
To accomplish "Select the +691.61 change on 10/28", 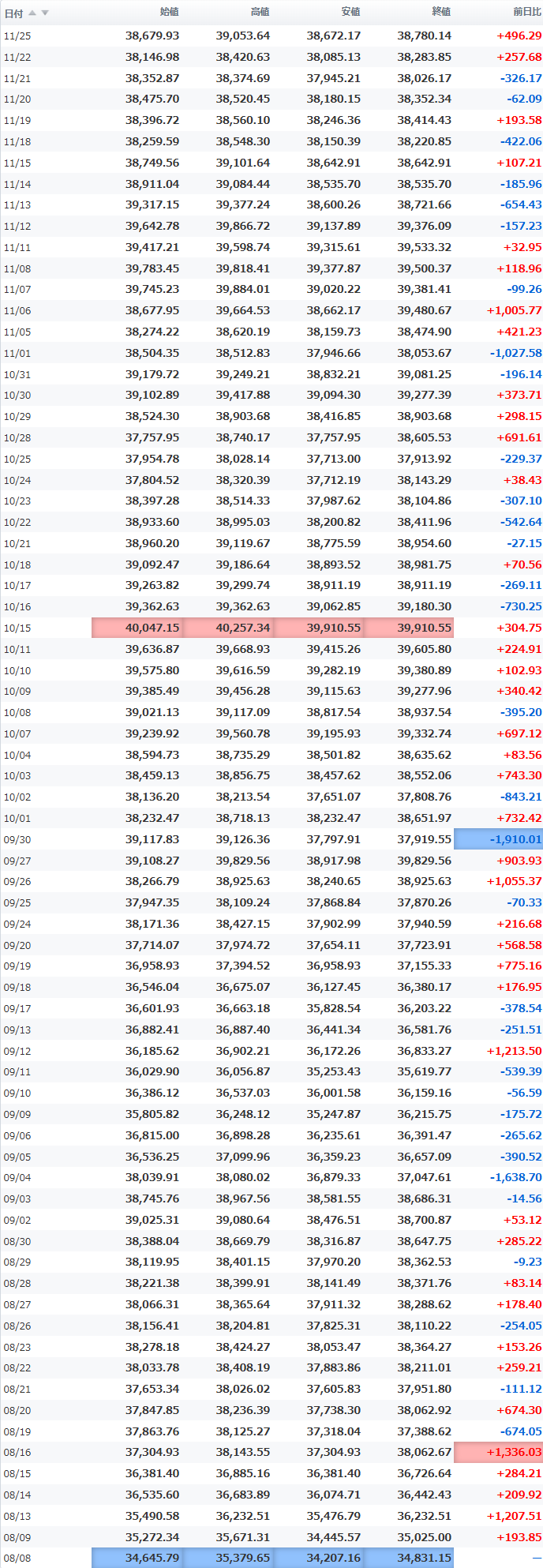I will tap(519, 438).
